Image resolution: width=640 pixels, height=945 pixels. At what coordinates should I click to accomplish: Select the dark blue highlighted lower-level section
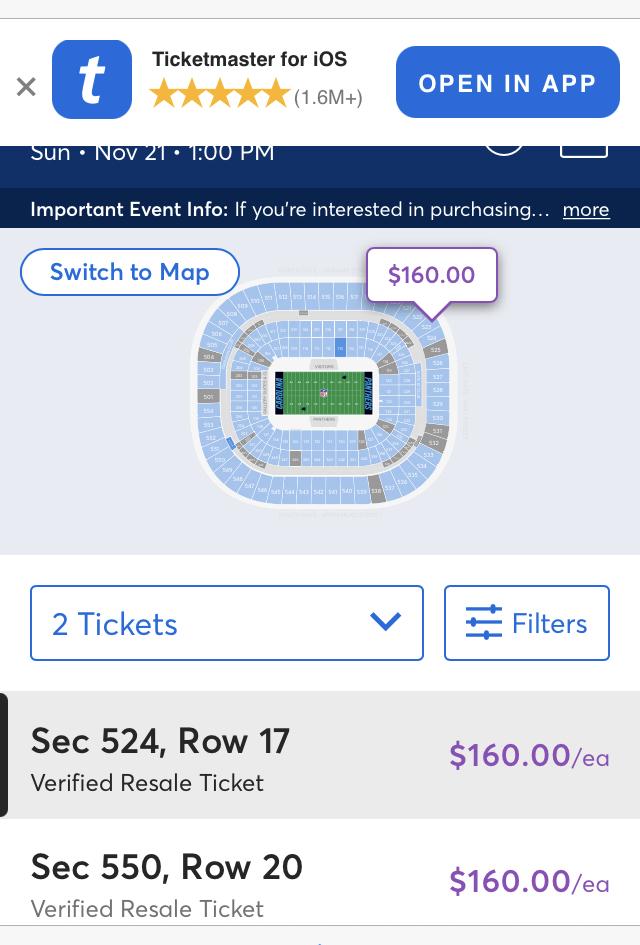point(340,347)
